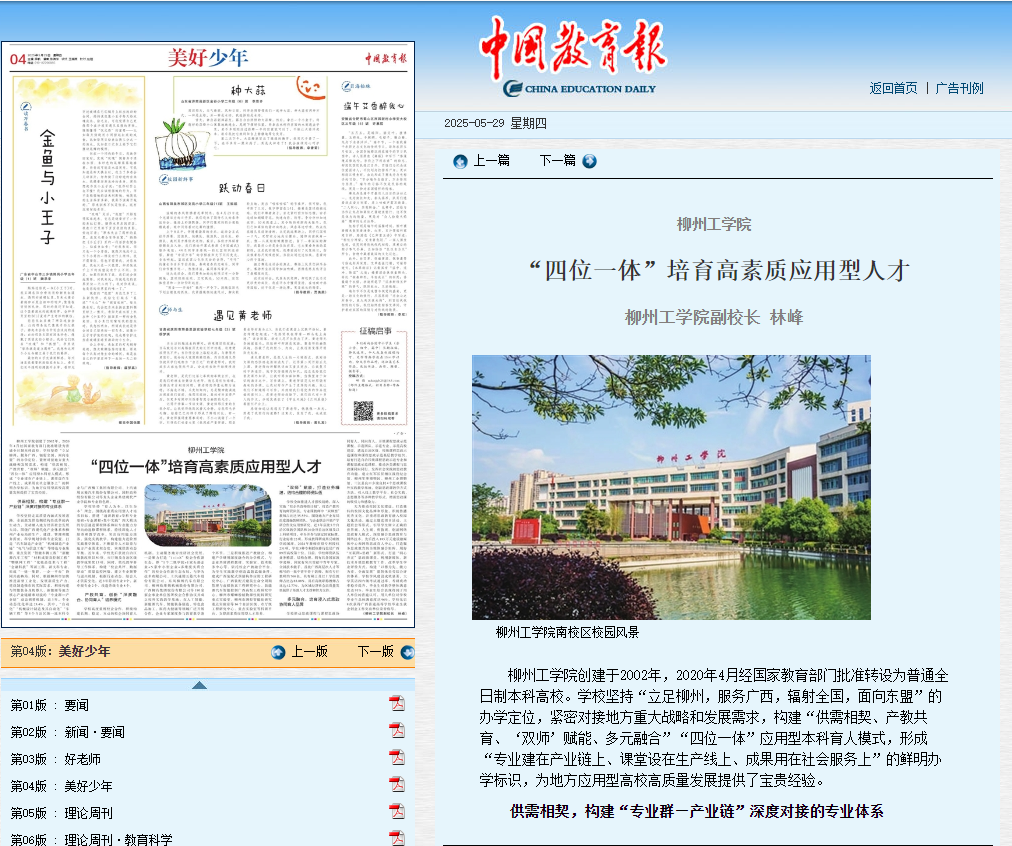
Task: Open PDF icon for 第02版 新闻·要闻
Action: click(396, 731)
